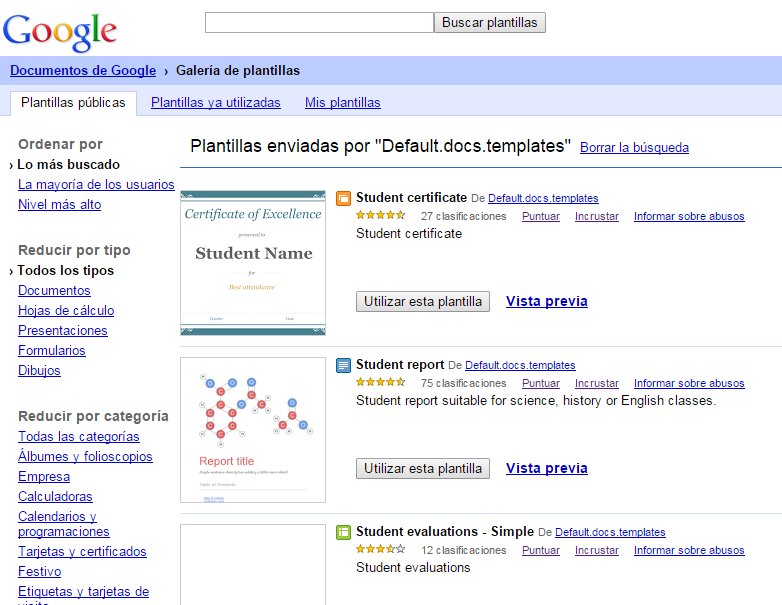
Task: Click the Borrar la búsqueda link
Action: 634,148
